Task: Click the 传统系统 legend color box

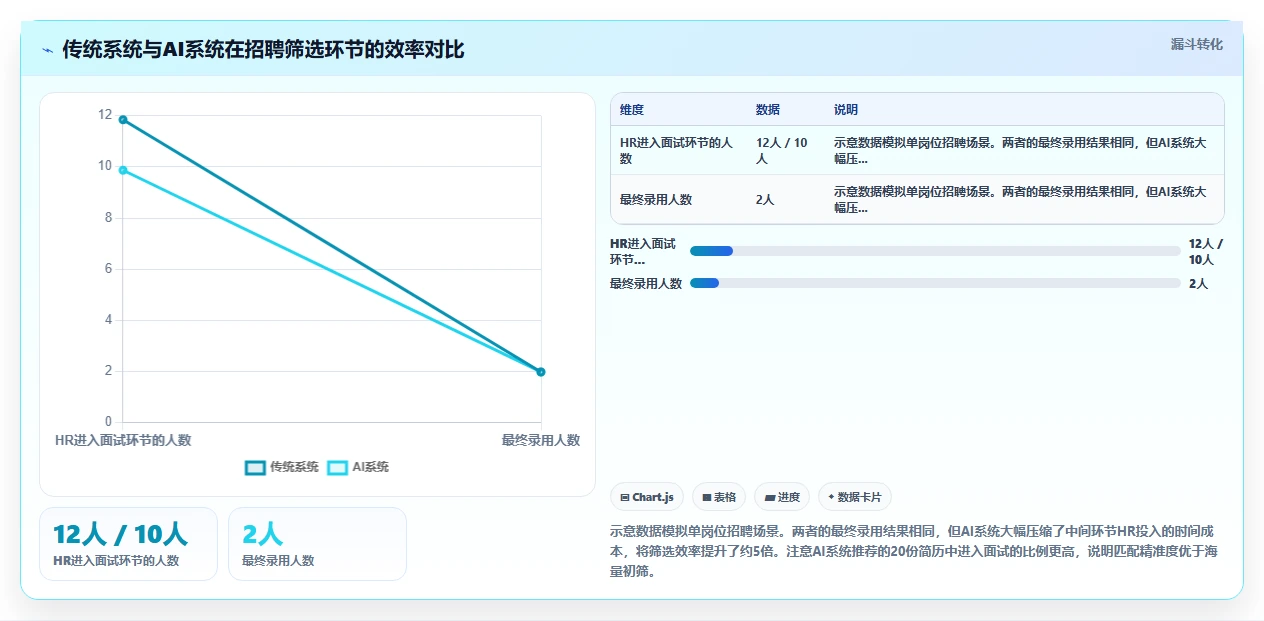Action: (x=255, y=467)
